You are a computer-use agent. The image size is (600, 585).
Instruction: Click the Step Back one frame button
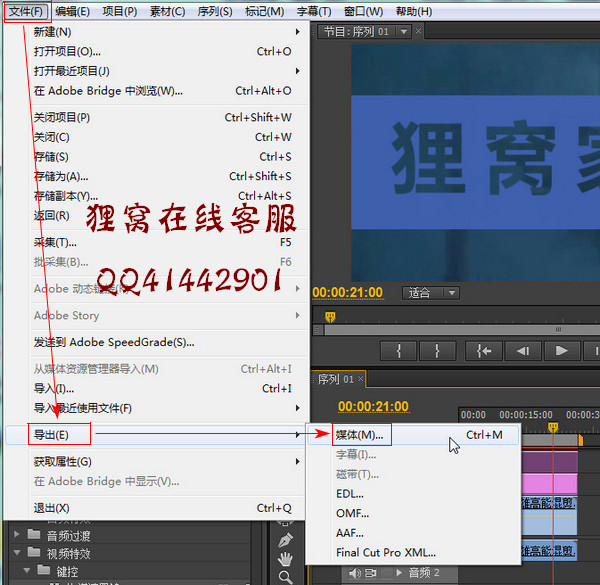[523, 351]
